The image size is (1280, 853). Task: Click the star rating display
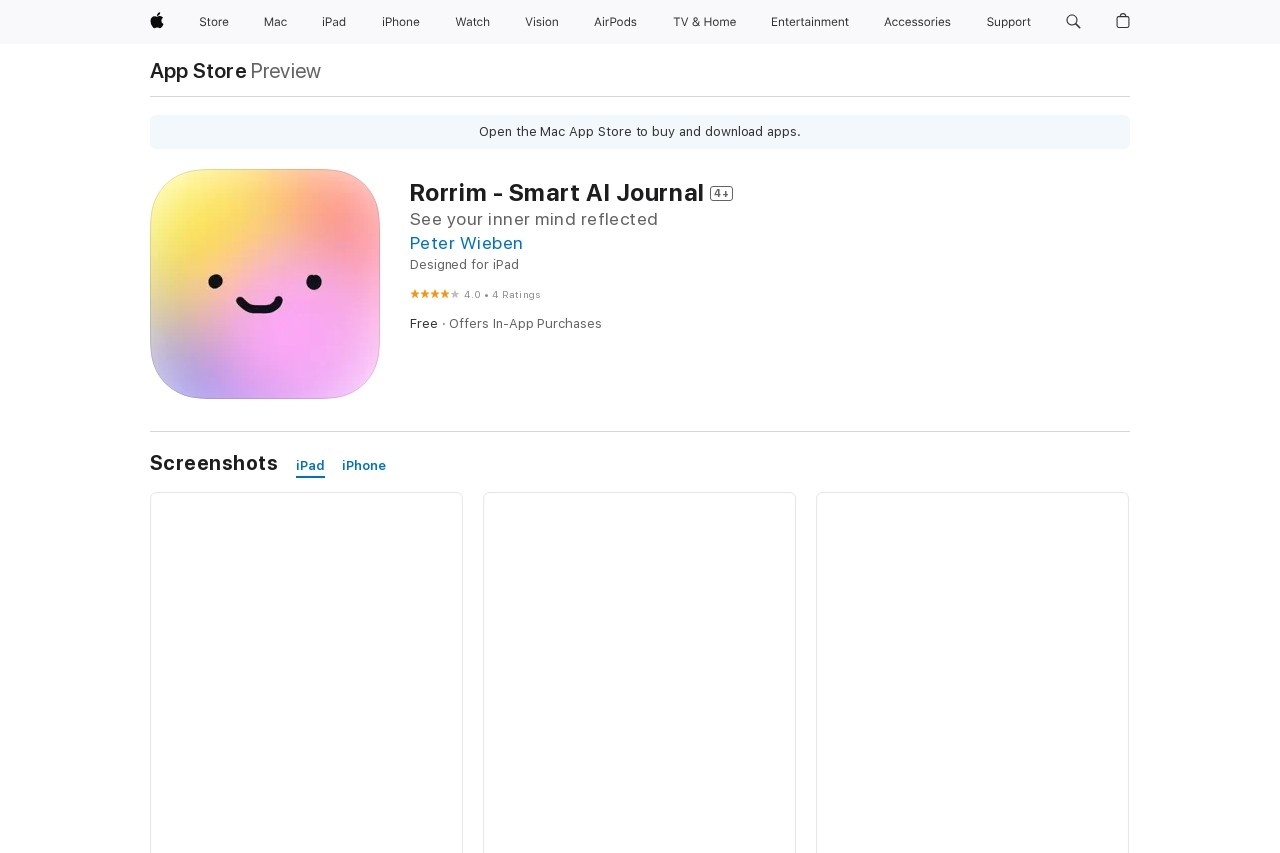pyautogui.click(x=434, y=294)
